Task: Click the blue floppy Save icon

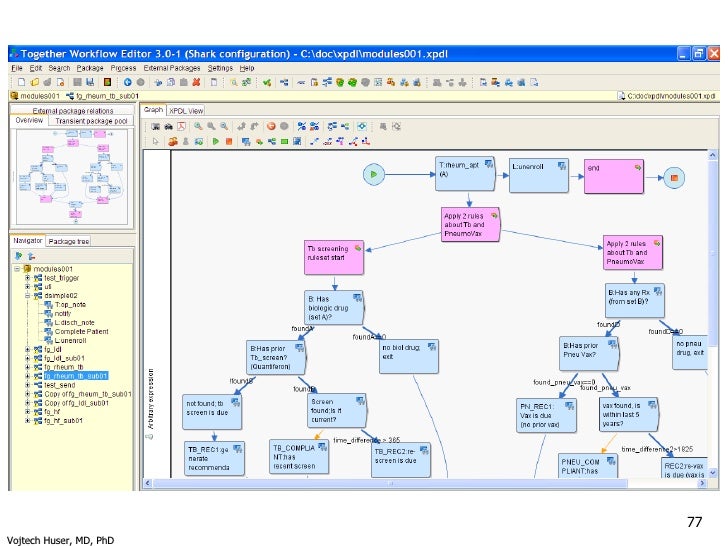Action: pyautogui.click(x=90, y=82)
